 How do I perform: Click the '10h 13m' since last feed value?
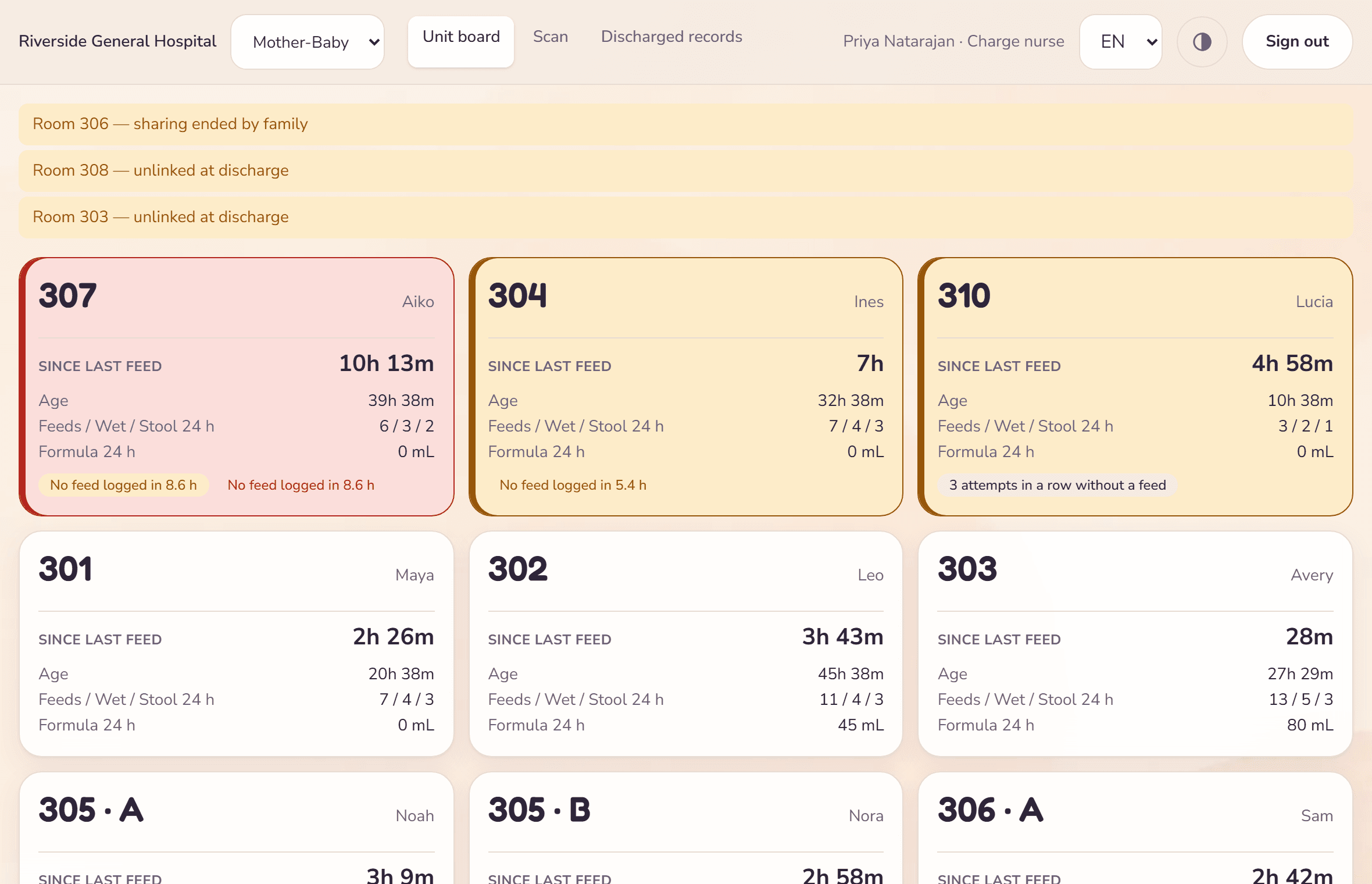(x=387, y=363)
